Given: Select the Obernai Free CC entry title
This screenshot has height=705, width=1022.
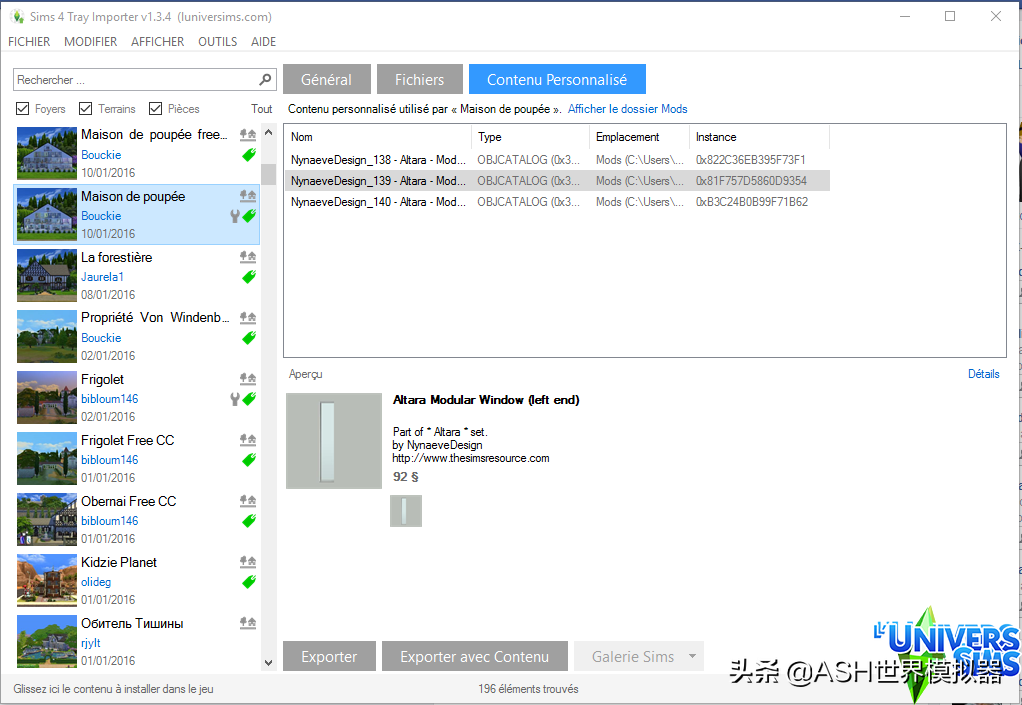Looking at the screenshot, I should tap(128, 501).
